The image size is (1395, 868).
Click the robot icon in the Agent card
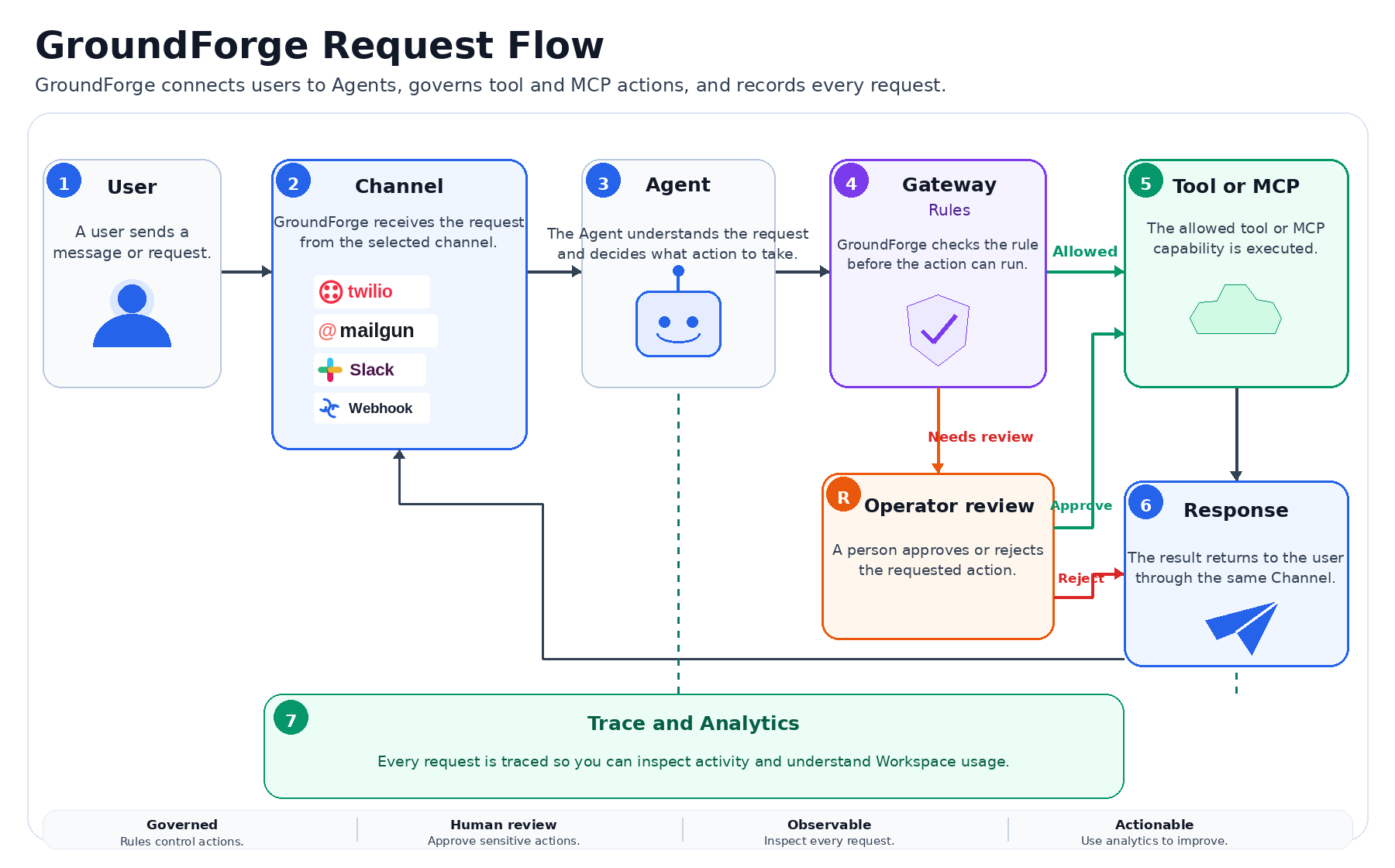coord(678,312)
